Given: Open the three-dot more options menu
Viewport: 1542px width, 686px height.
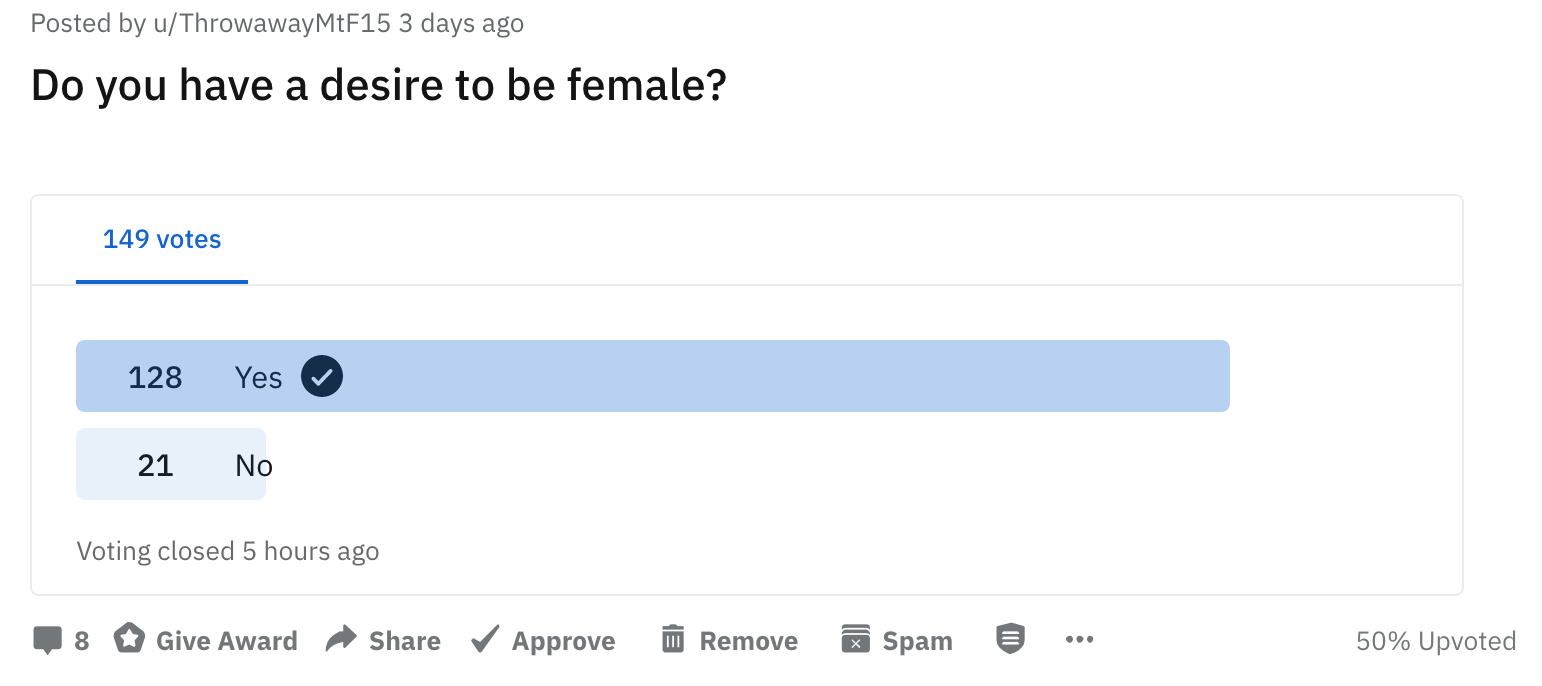Looking at the screenshot, I should pos(1080,639).
